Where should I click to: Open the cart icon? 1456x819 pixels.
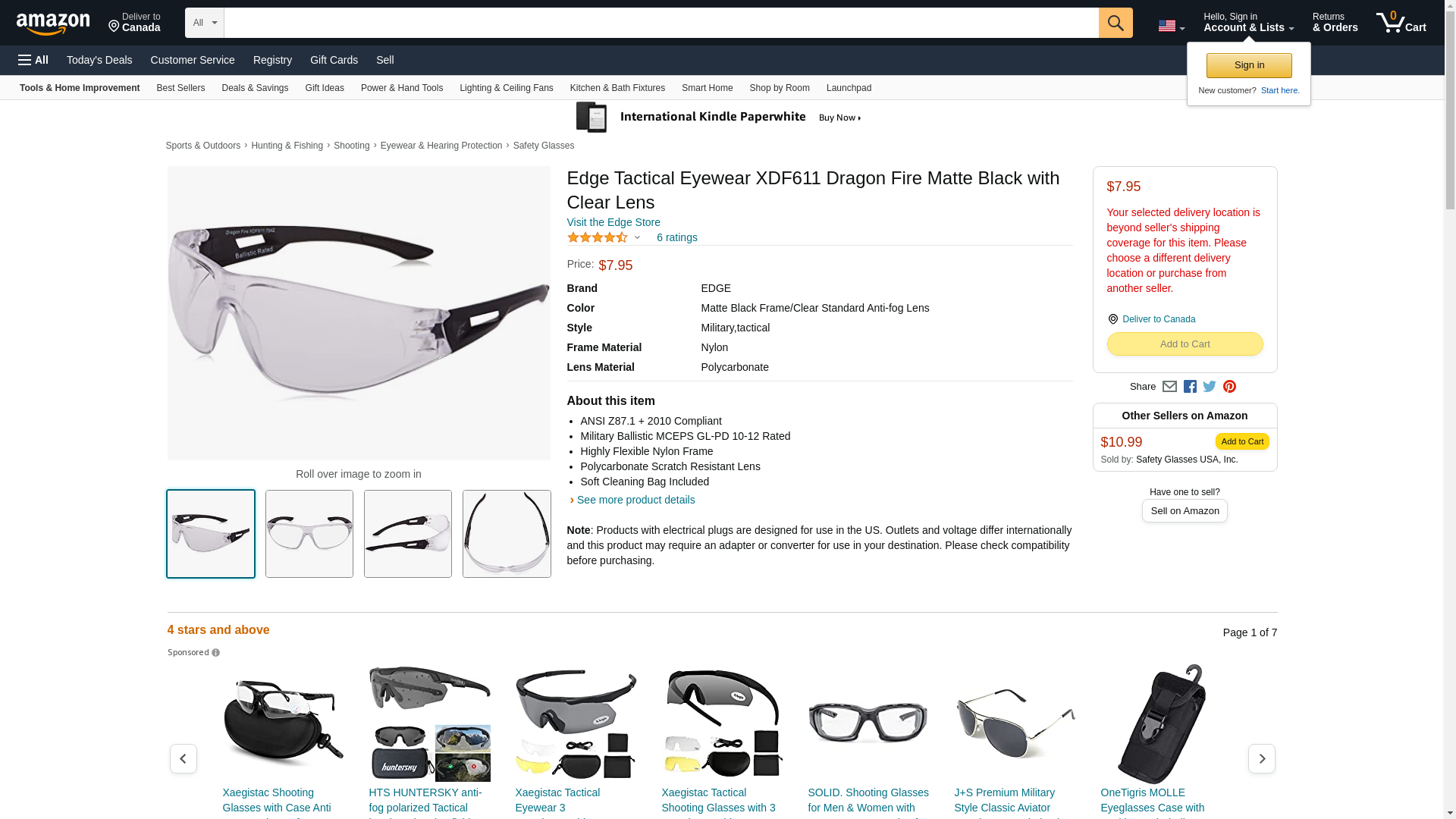(1401, 23)
